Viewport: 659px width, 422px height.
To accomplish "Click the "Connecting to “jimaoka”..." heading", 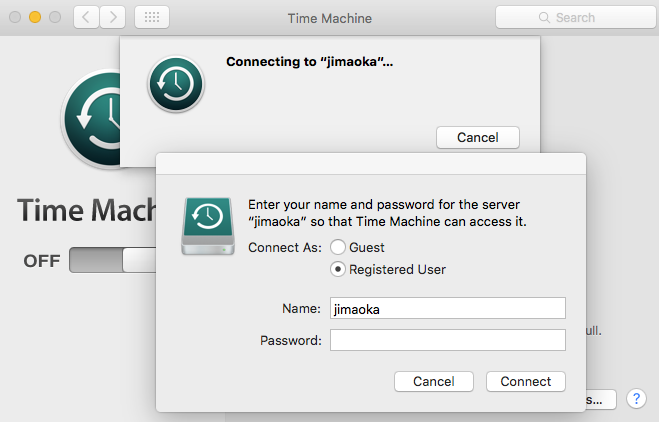I will [309, 62].
